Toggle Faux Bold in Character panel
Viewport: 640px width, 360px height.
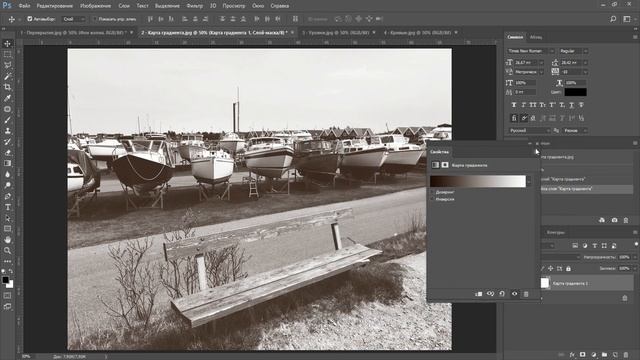coord(513,105)
